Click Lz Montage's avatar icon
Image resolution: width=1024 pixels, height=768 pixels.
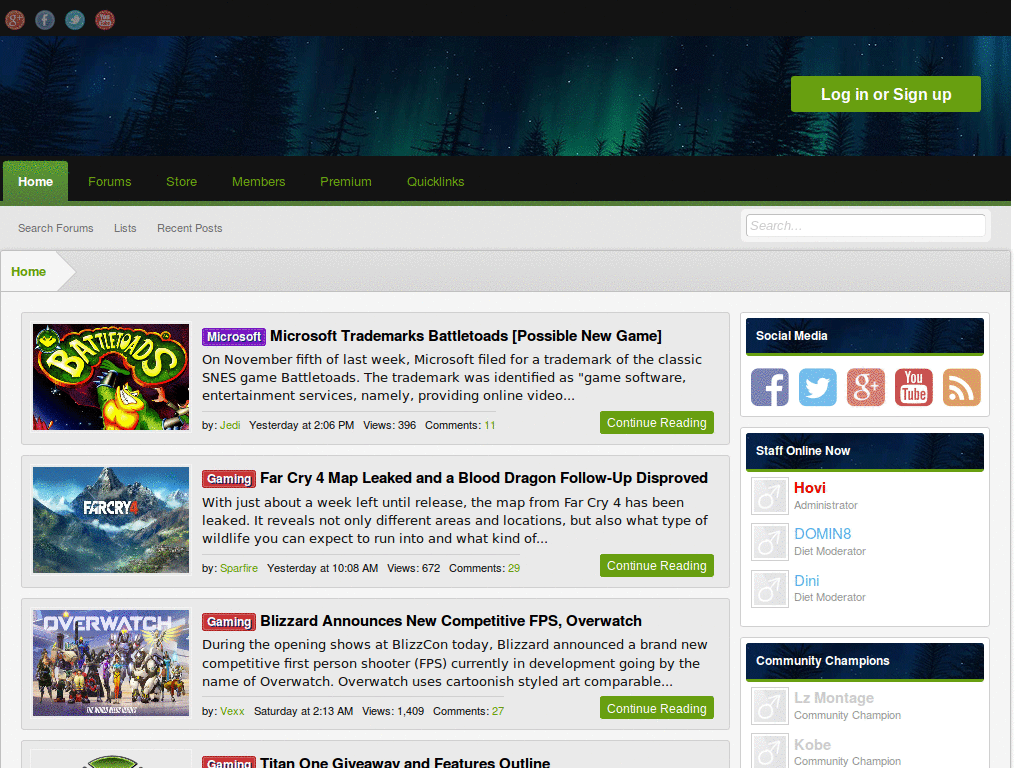pos(770,706)
